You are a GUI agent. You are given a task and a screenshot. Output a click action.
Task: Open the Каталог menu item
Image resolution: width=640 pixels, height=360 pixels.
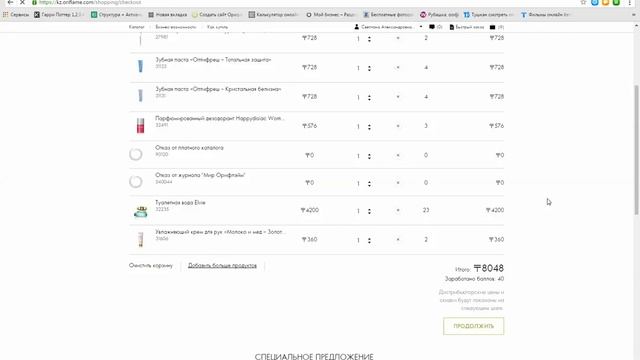136,27
